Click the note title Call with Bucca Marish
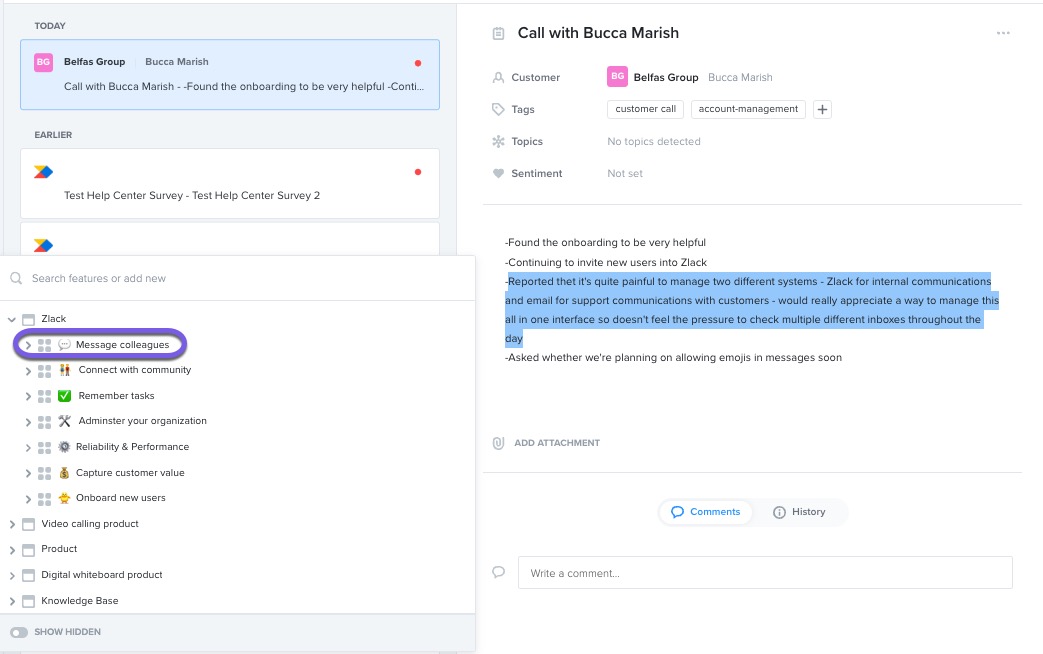Viewport: 1043px width, 654px height. click(598, 33)
